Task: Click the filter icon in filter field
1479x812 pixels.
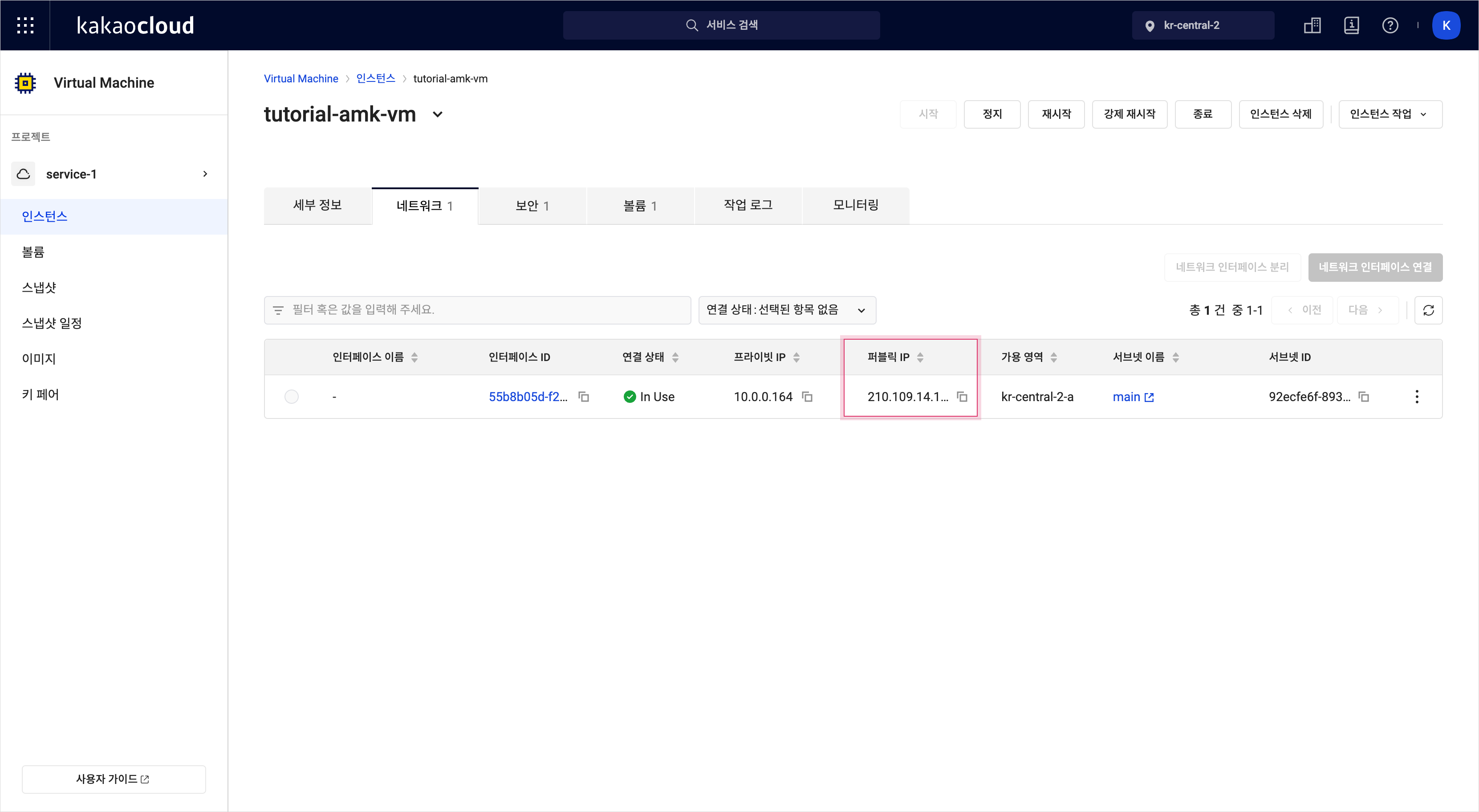Action: click(278, 310)
